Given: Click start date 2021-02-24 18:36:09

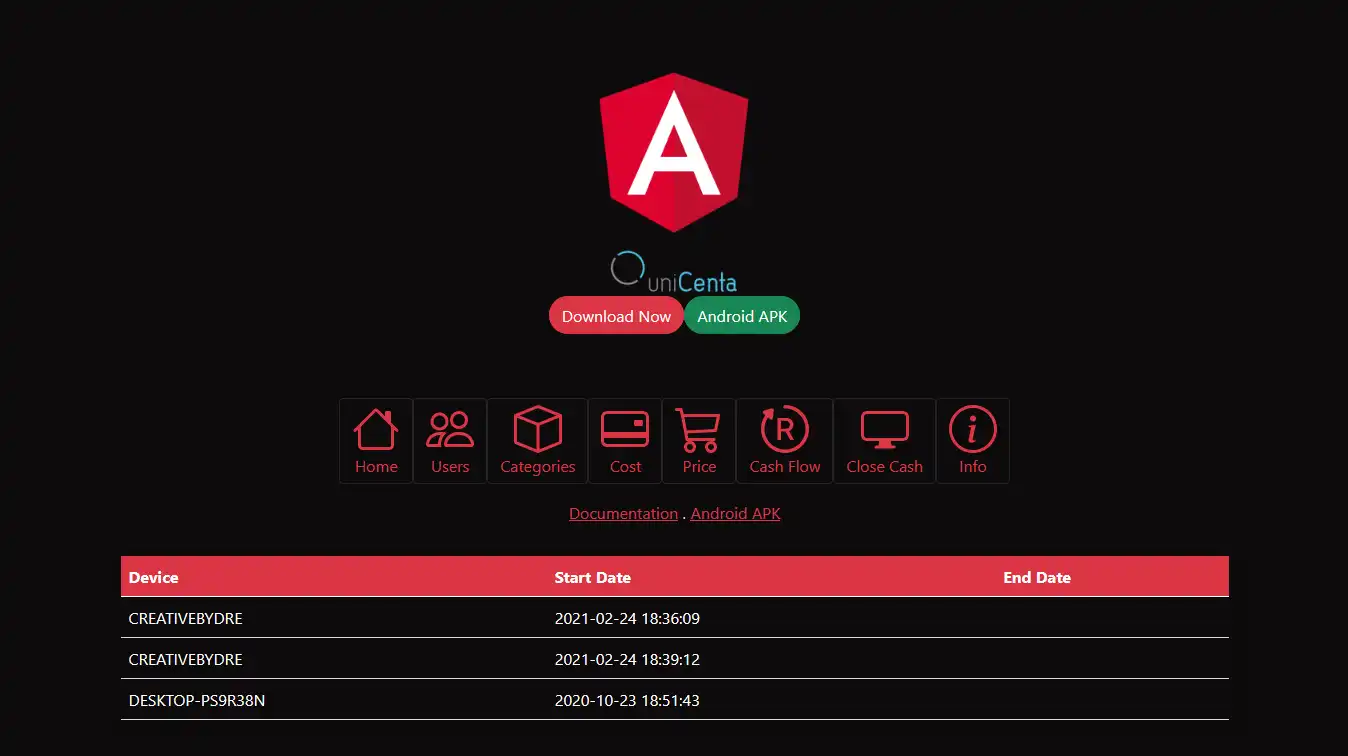Looking at the screenshot, I should 627,618.
